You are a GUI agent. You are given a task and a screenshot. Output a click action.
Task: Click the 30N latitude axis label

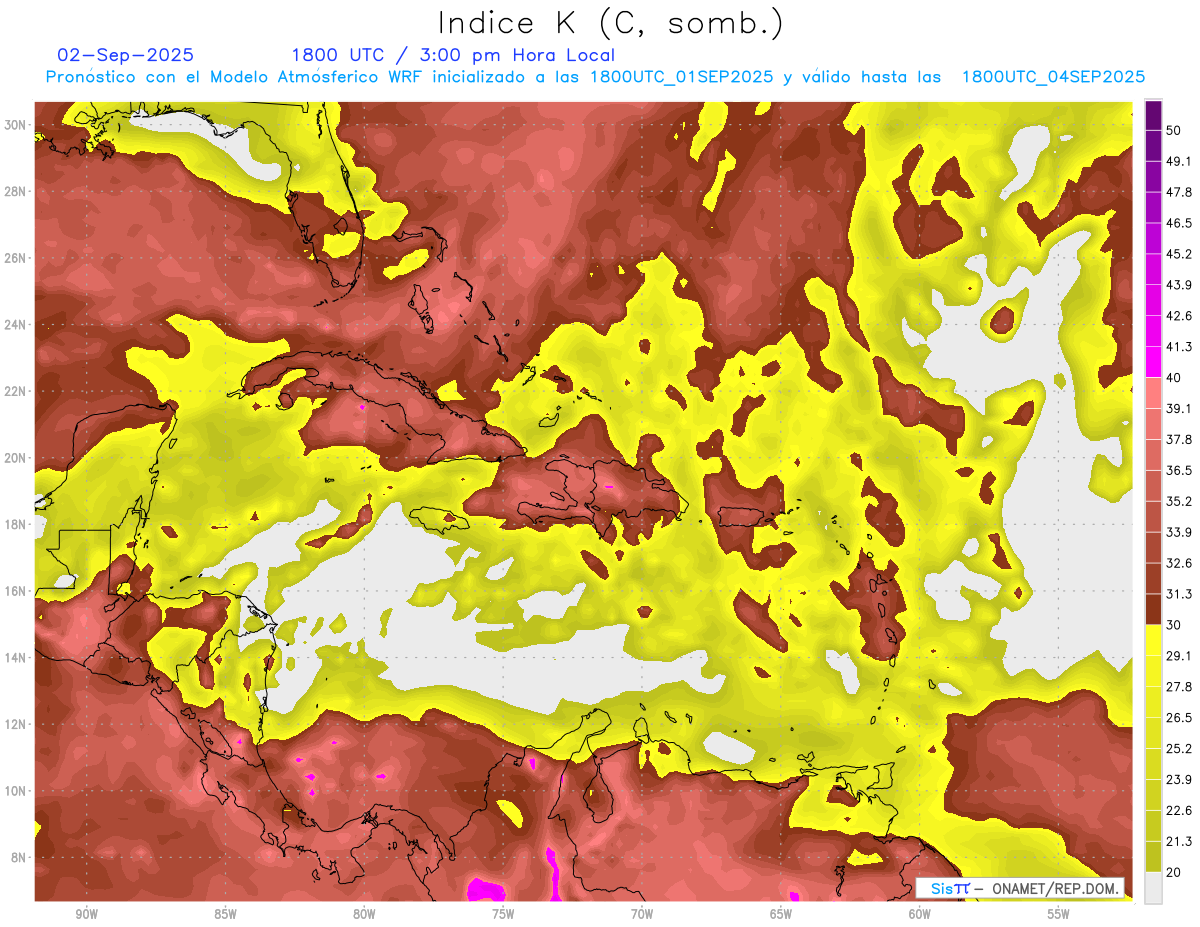pyautogui.click(x=15, y=125)
